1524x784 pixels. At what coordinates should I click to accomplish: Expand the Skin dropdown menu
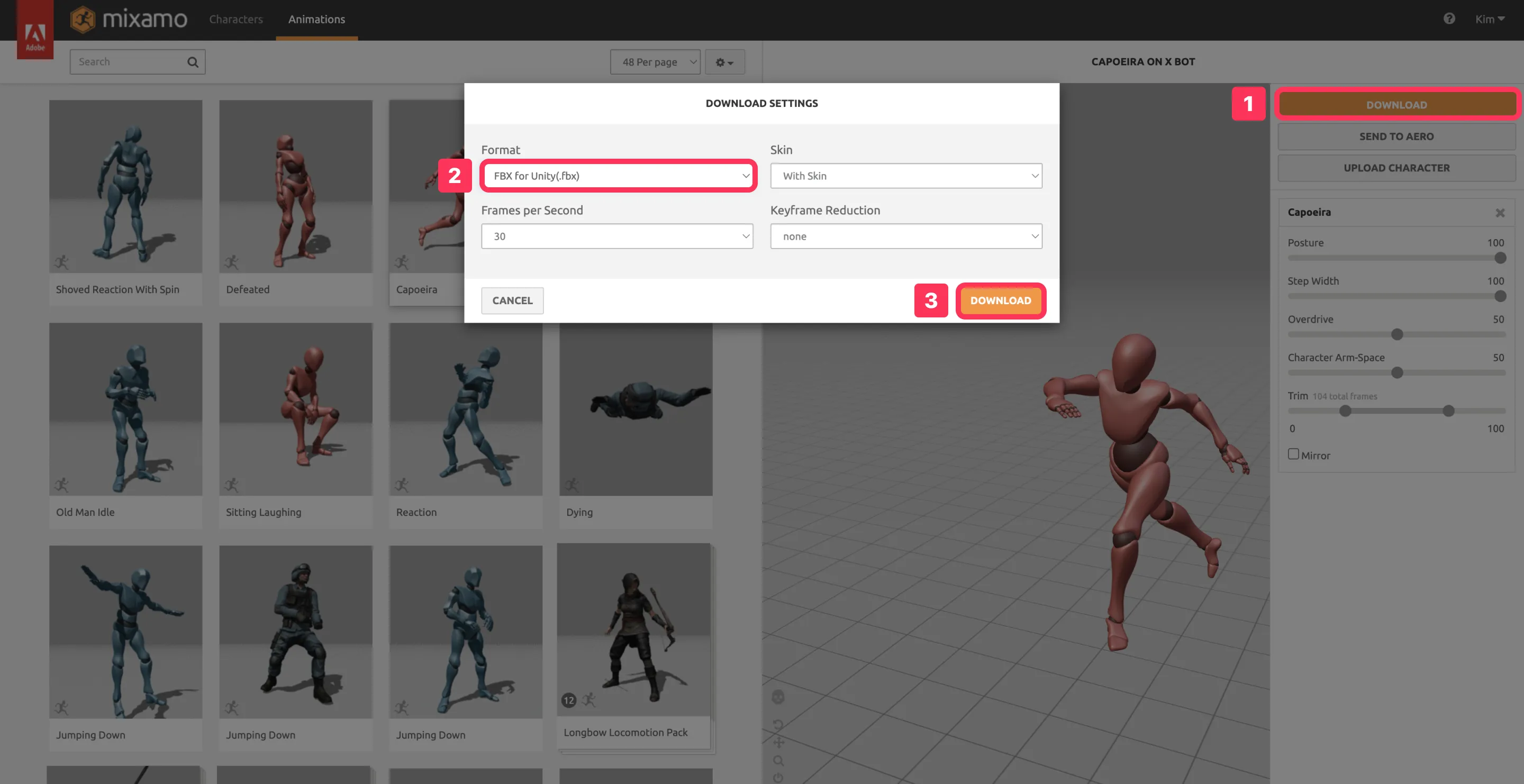[906, 175]
